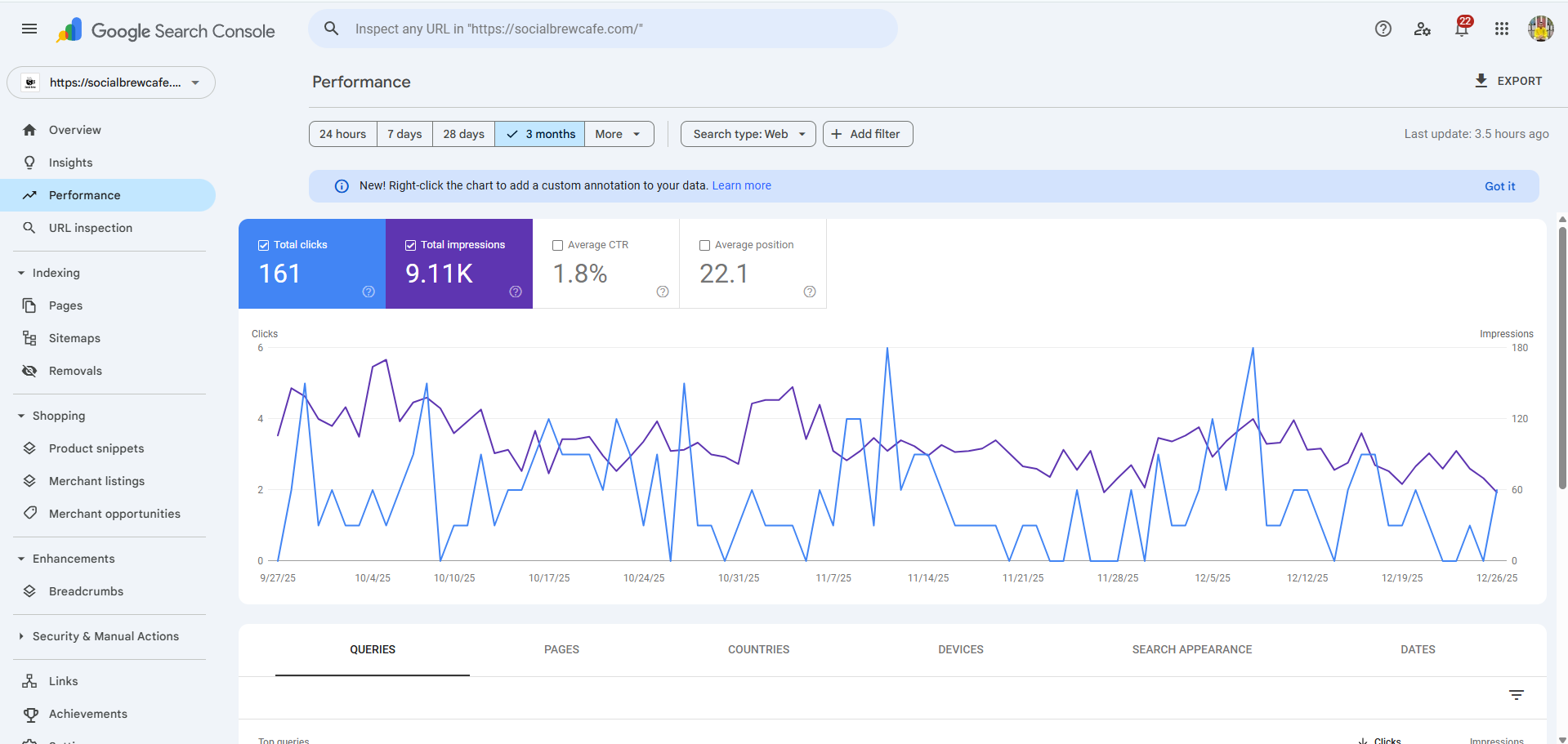Enable the Average CTR checkbox
The height and width of the screenshot is (744, 1568).
click(x=558, y=245)
